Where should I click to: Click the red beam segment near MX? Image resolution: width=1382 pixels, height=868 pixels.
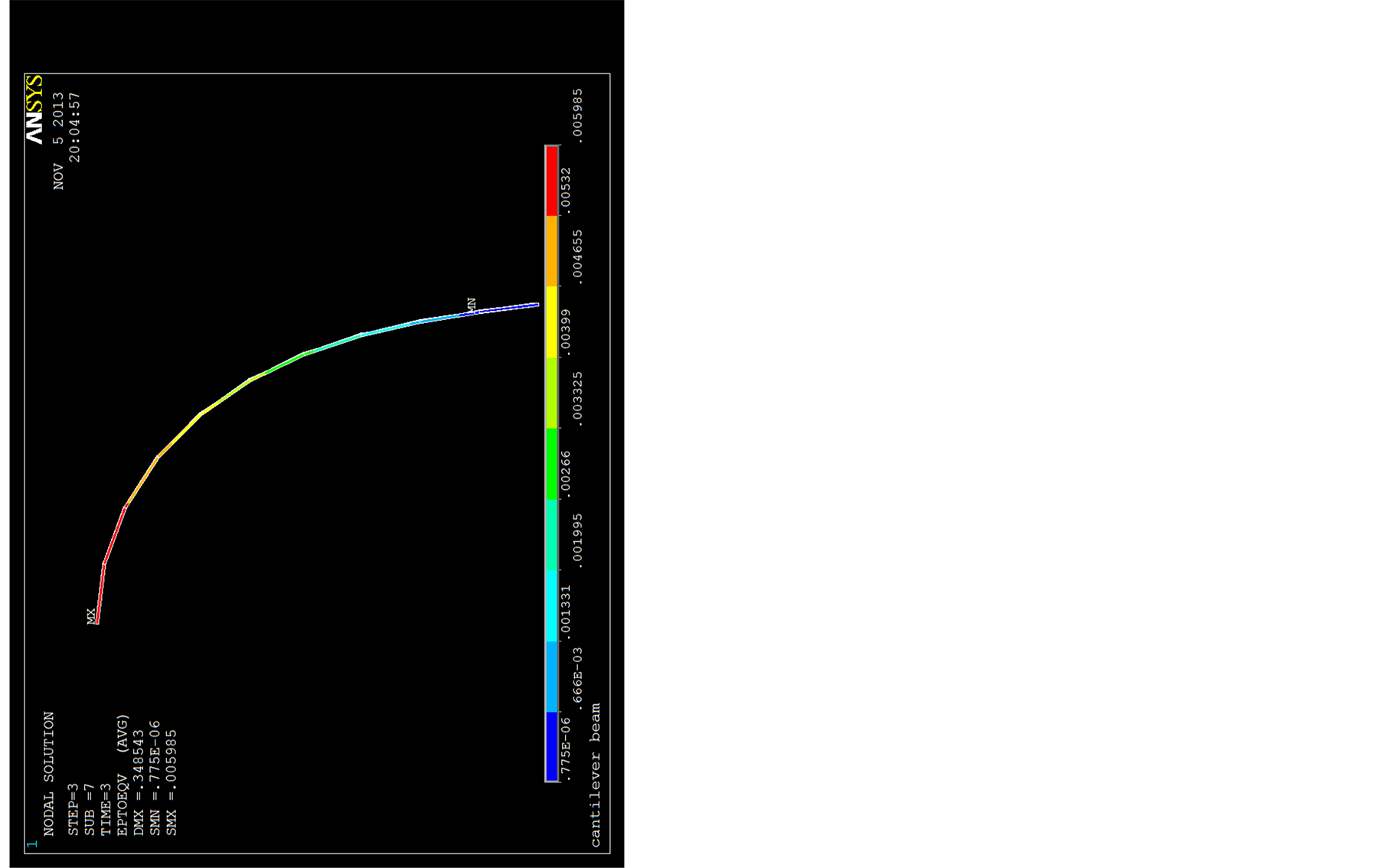(113, 536)
